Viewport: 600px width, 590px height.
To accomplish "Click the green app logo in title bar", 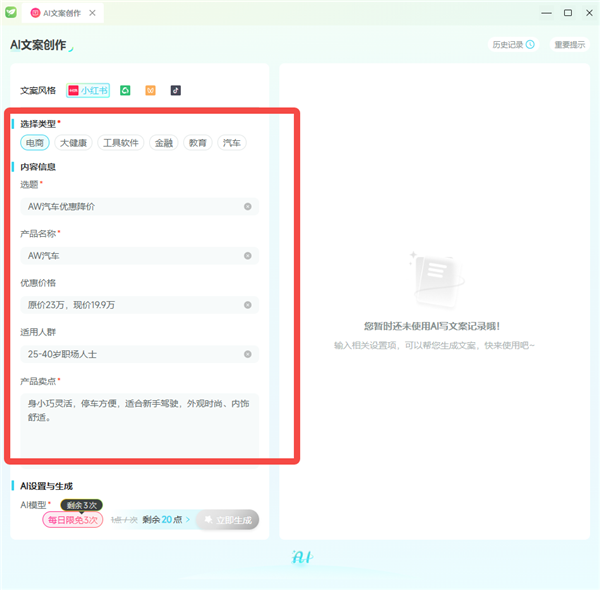I will click(12, 12).
